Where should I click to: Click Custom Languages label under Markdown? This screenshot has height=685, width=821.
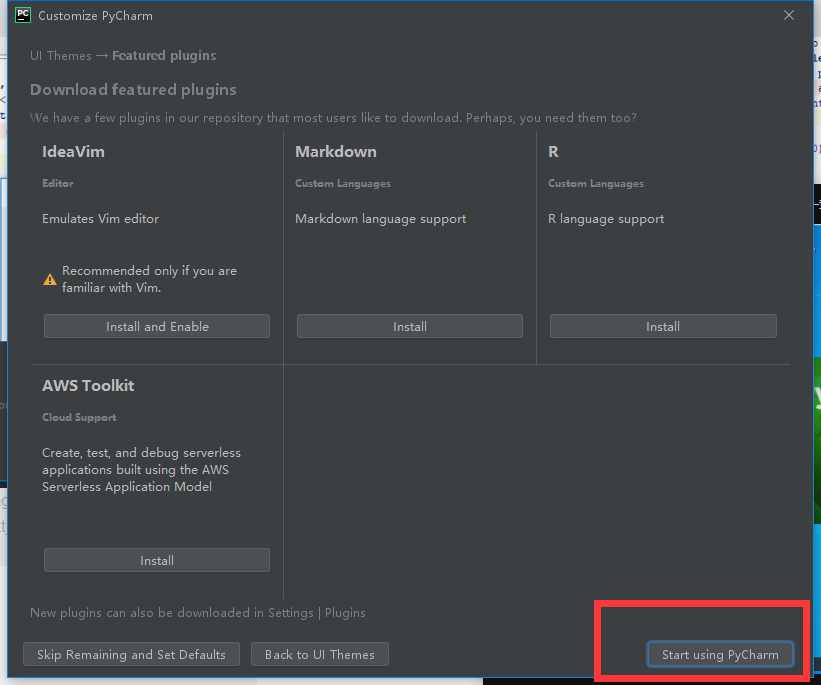click(x=343, y=183)
